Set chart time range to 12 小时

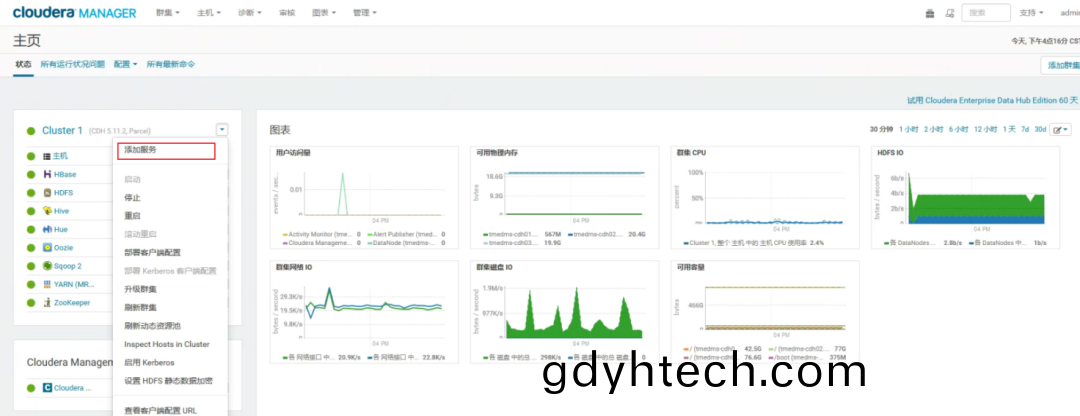click(985, 129)
